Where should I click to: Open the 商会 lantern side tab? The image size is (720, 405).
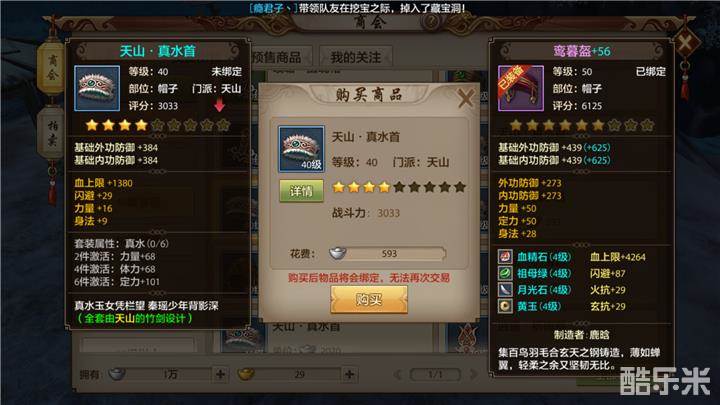(52, 68)
